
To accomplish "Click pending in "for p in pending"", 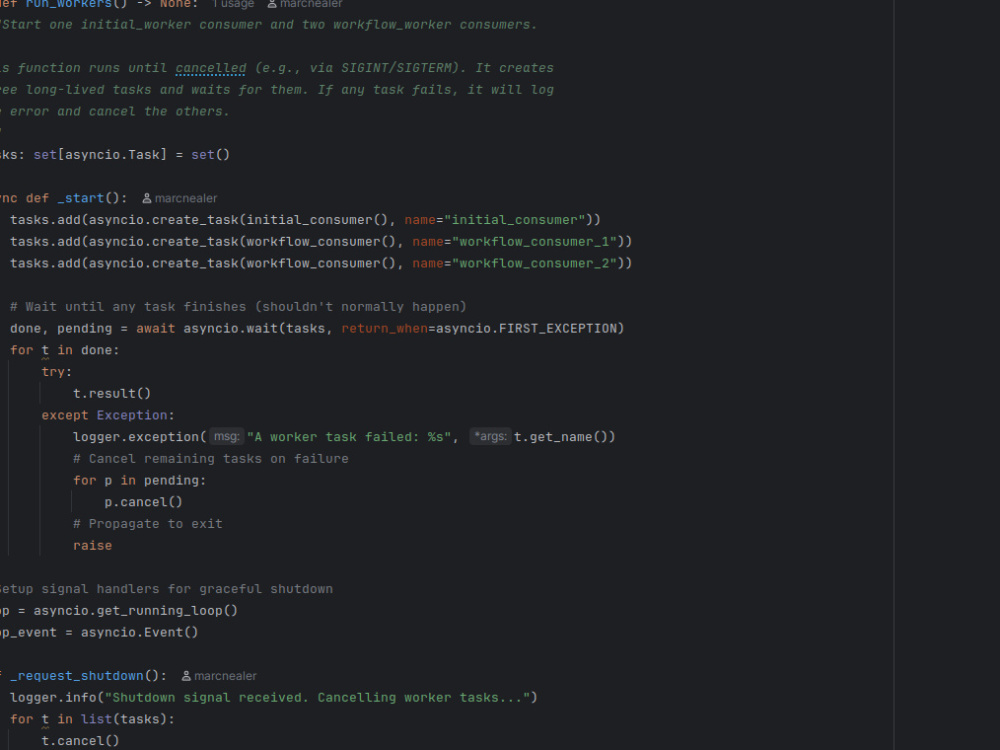I will tap(172, 480).
